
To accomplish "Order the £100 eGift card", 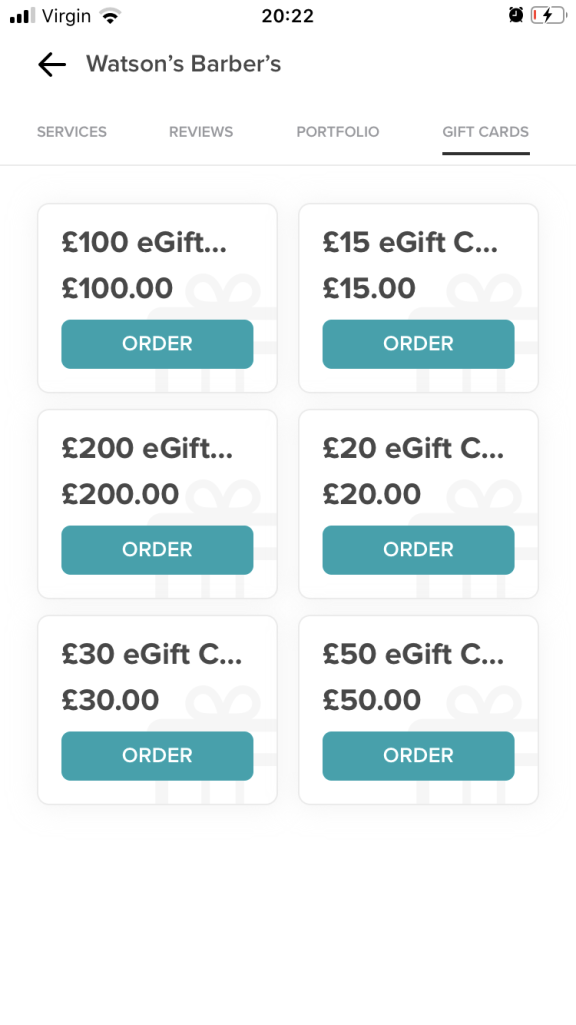I will [157, 344].
